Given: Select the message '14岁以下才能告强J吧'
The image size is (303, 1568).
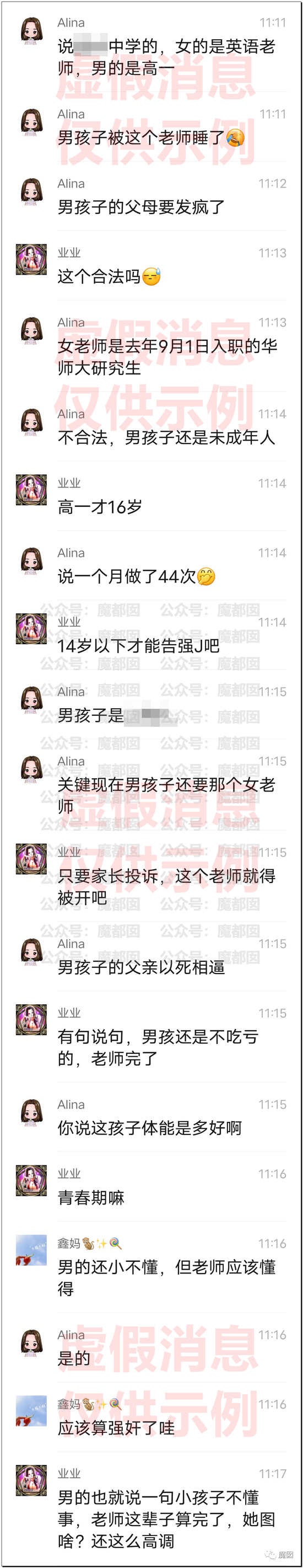Looking at the screenshot, I should (139, 646).
